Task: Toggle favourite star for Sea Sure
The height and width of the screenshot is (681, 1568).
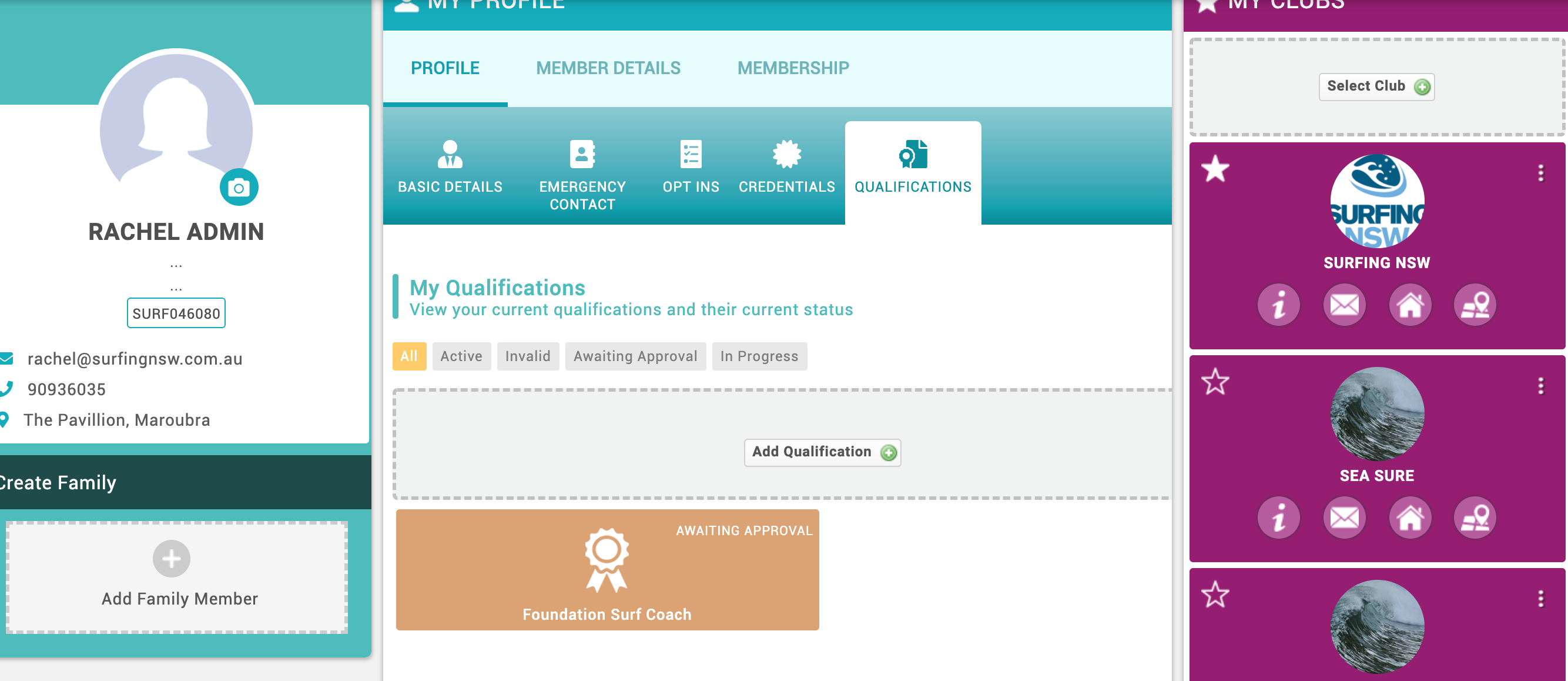Action: tap(1215, 382)
